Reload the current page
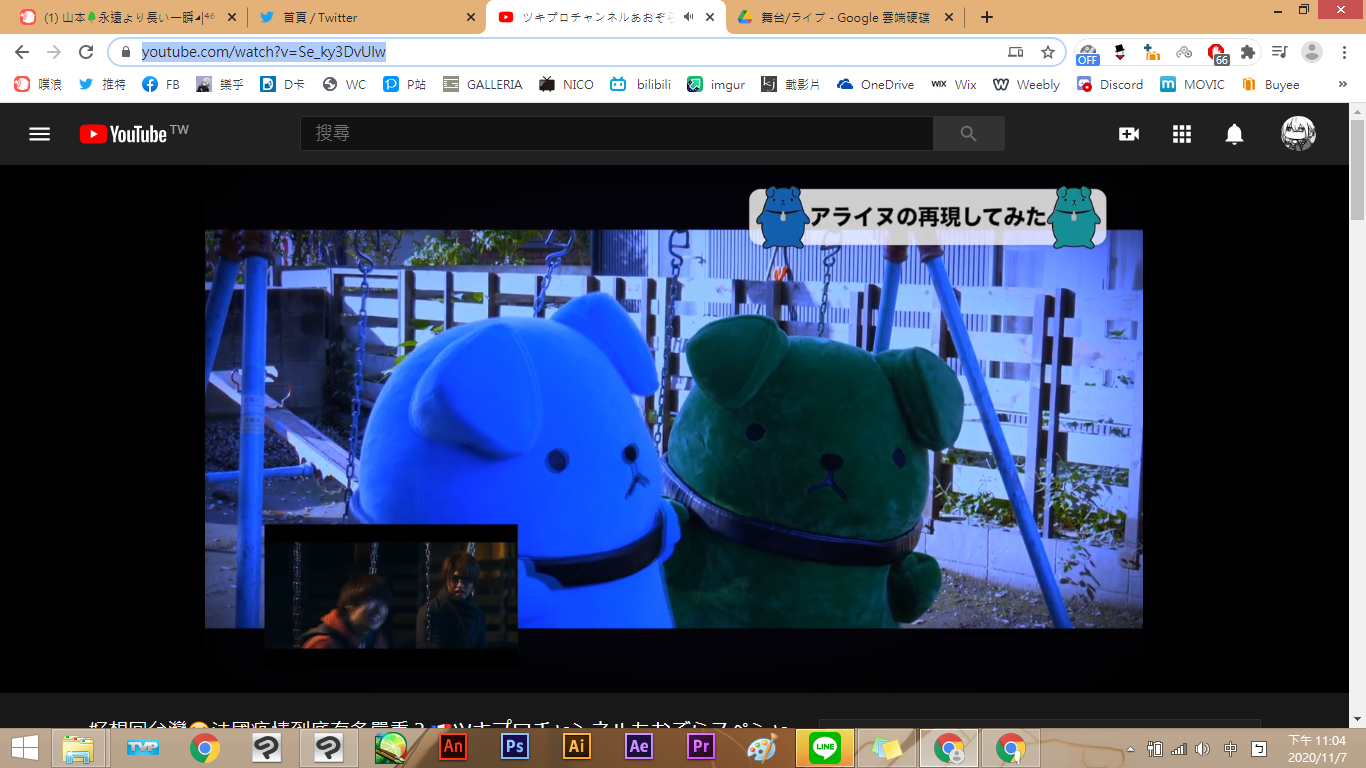Screen dimensions: 1366x768 point(86,52)
